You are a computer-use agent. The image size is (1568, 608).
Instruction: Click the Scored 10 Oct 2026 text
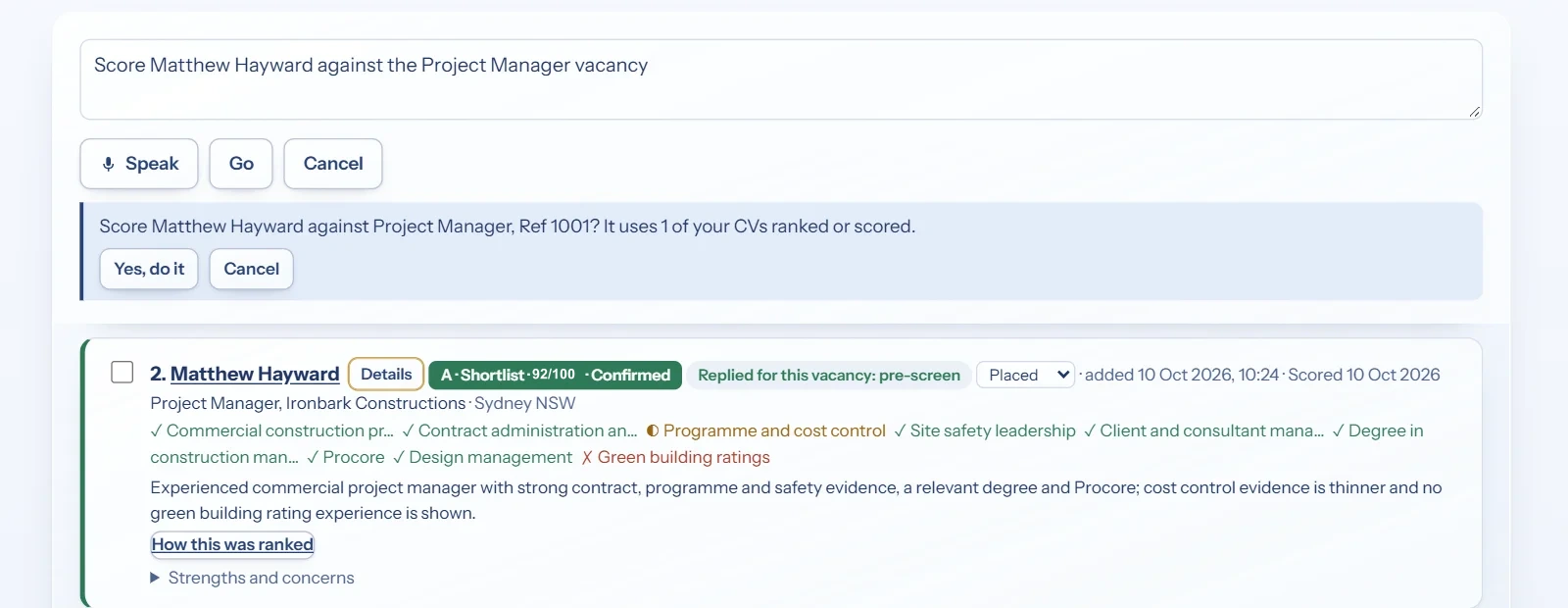click(x=1363, y=375)
